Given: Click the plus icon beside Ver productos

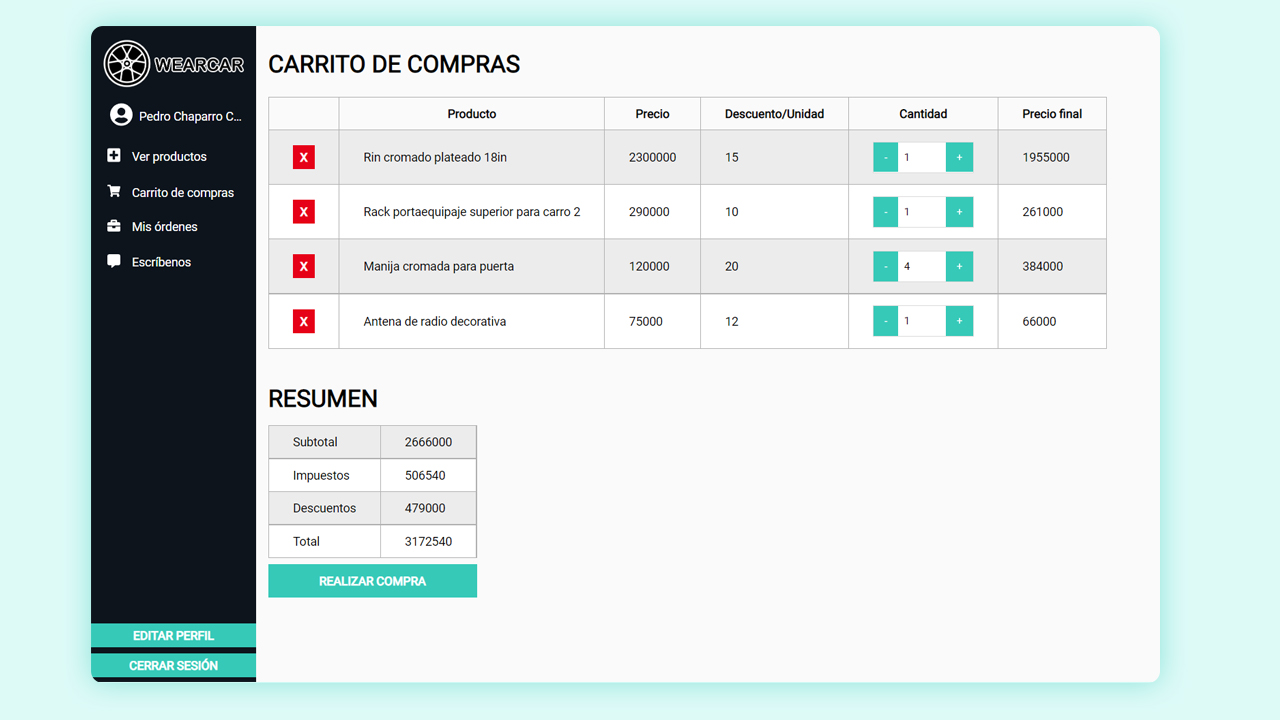Looking at the screenshot, I should pos(114,156).
